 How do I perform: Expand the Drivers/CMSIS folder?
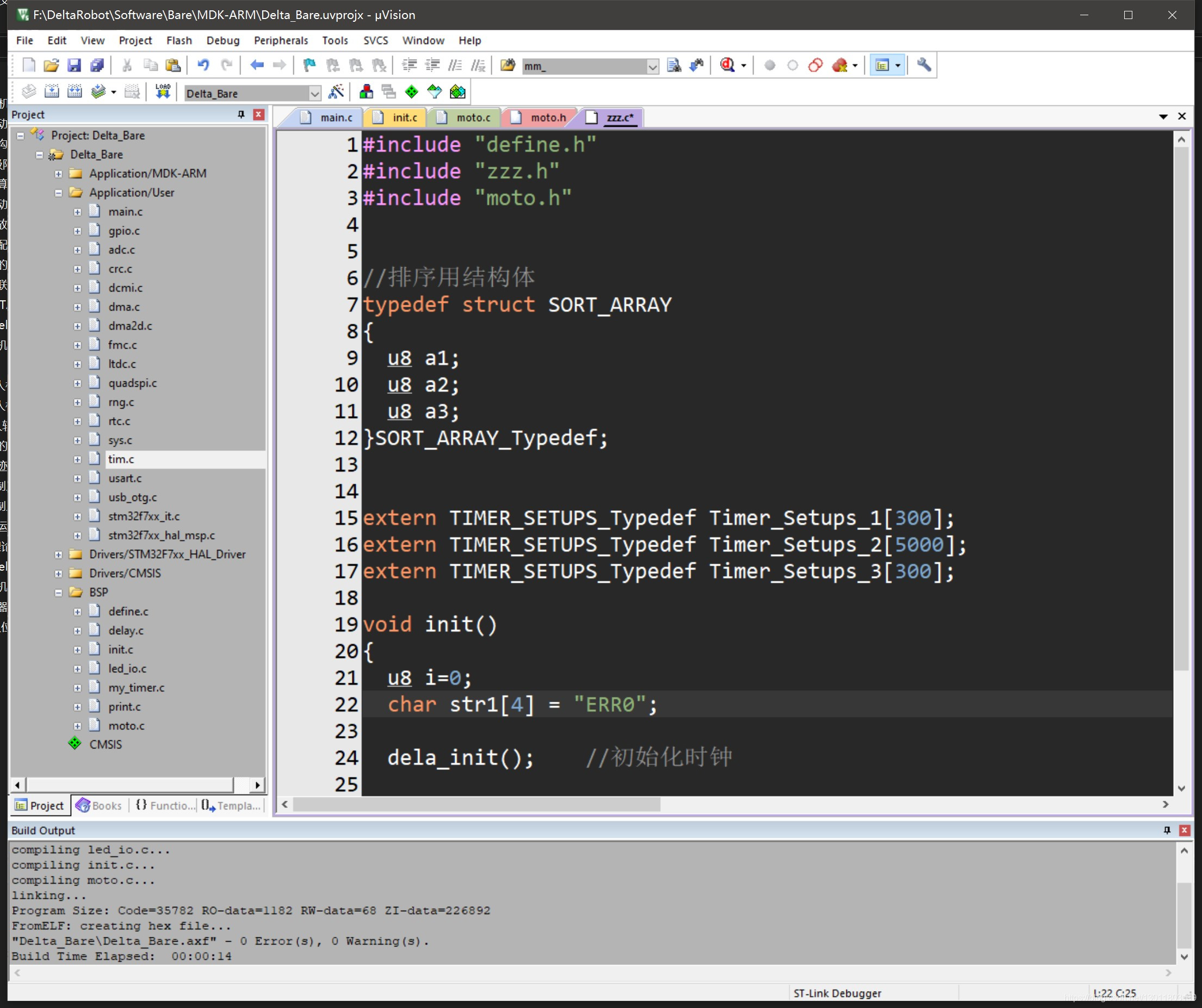point(58,573)
